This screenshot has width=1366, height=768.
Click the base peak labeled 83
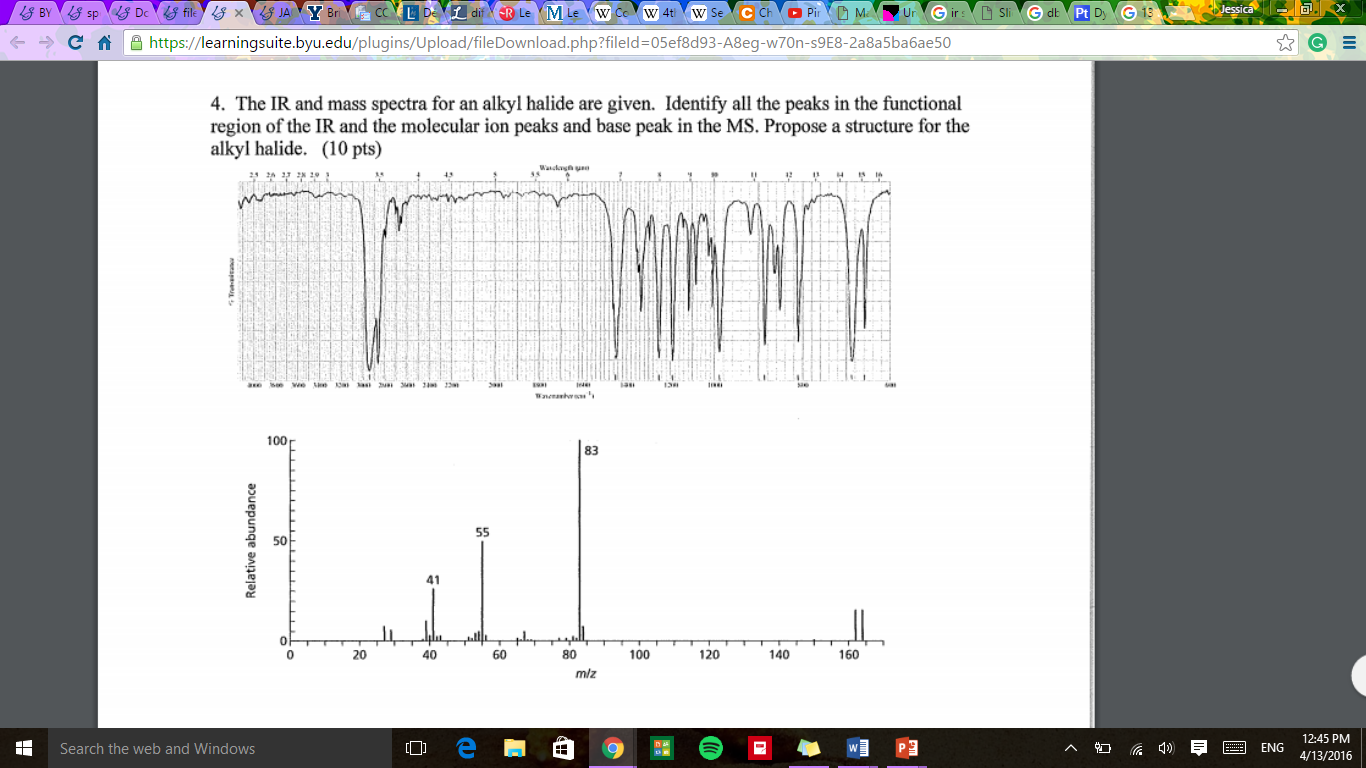click(591, 451)
